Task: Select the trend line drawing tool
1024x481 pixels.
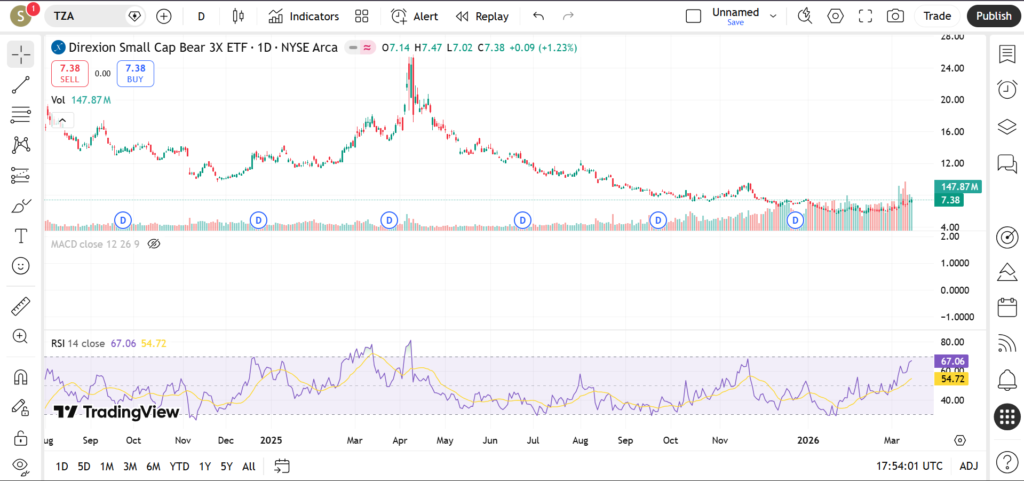Action: [20, 85]
